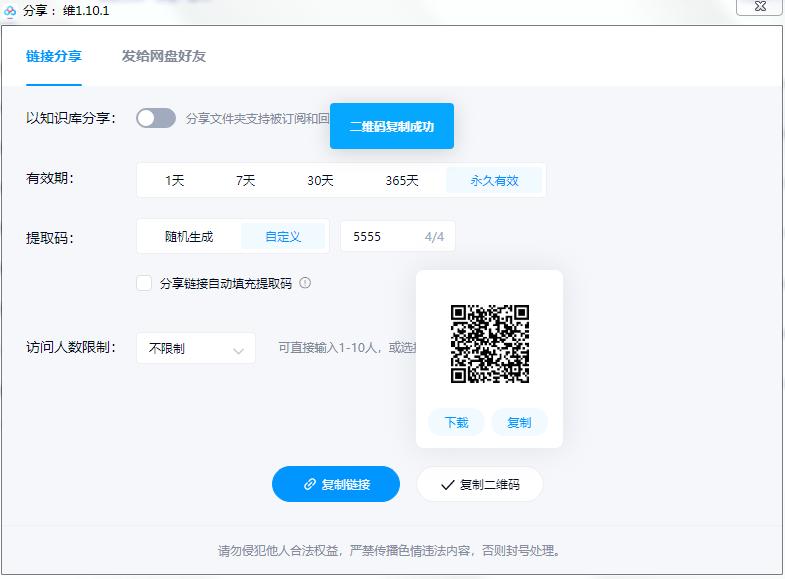Click the 二维码复制成功 notification toast
Image resolution: width=785 pixels, height=579 pixels.
[392, 126]
